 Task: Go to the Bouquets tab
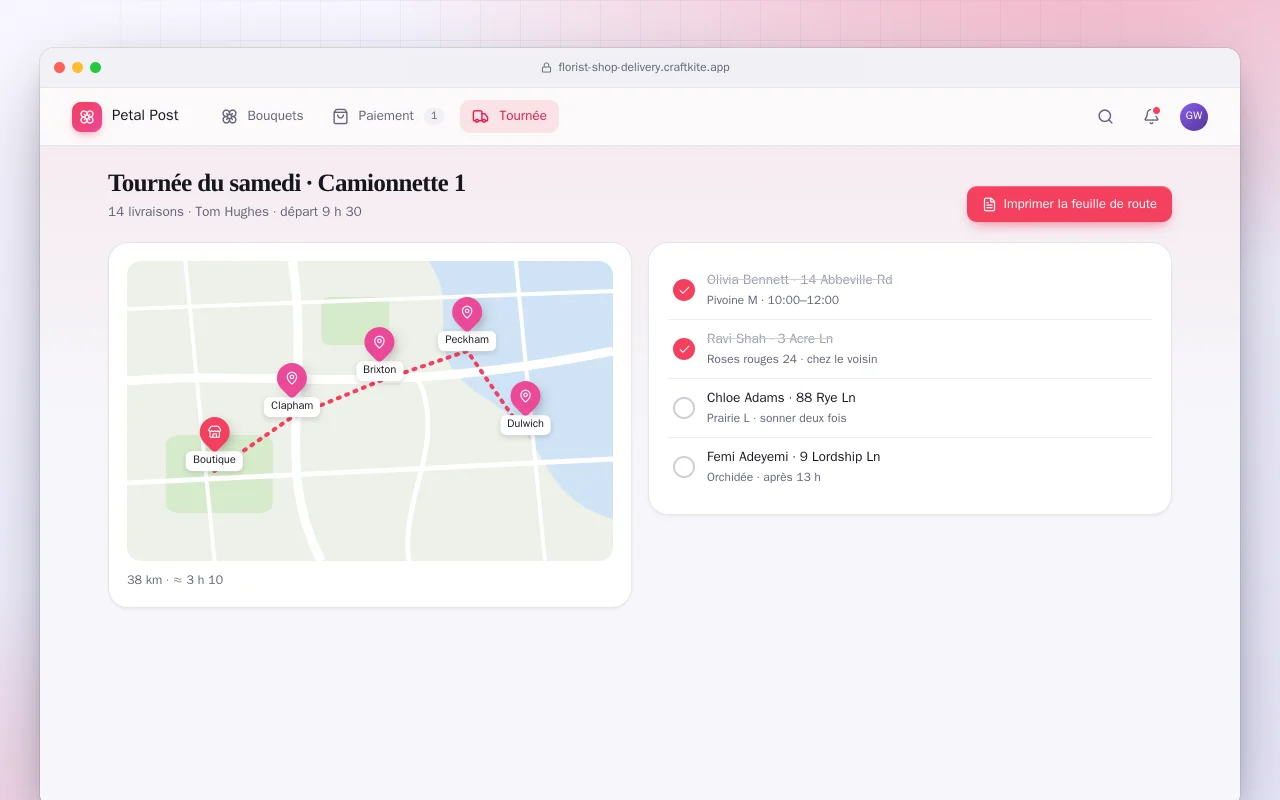coord(262,116)
